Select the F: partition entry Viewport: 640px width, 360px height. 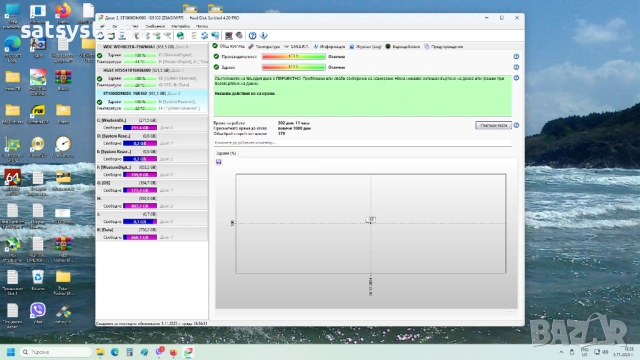pyautogui.click(x=152, y=171)
